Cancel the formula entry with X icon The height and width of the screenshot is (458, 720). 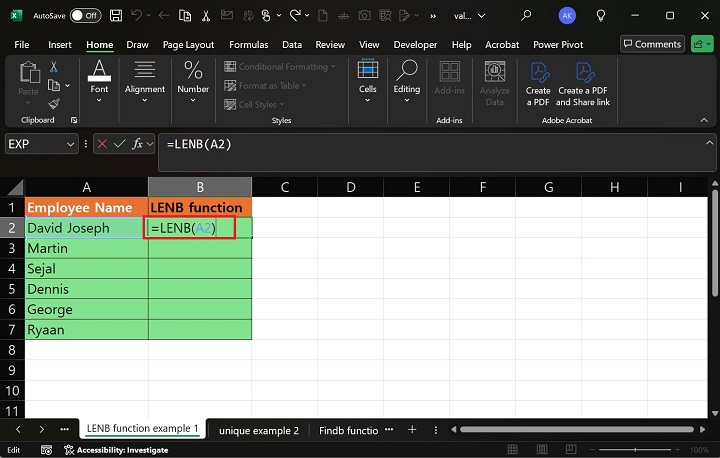point(101,144)
